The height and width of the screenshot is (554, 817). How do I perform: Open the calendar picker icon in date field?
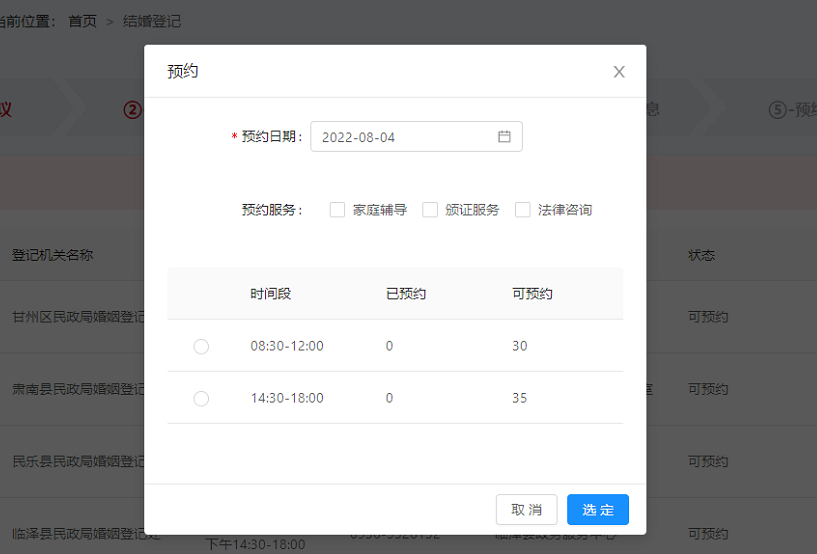(504, 137)
